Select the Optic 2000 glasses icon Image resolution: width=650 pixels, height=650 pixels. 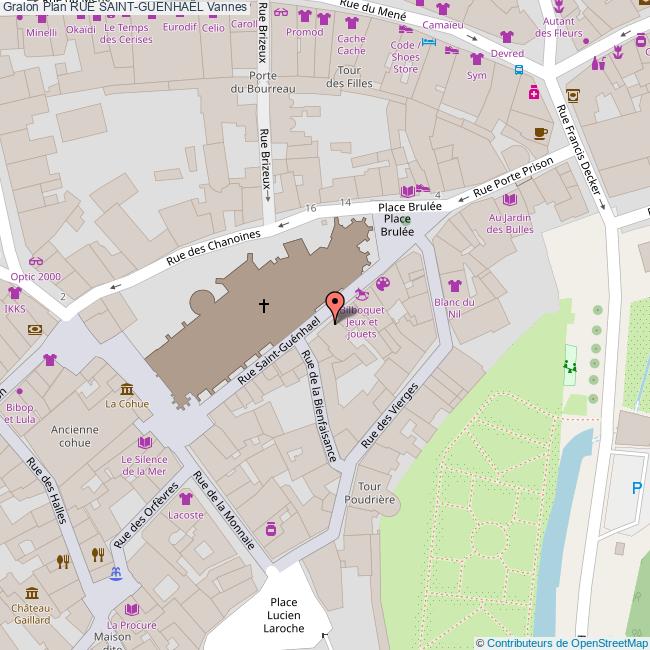[36, 260]
